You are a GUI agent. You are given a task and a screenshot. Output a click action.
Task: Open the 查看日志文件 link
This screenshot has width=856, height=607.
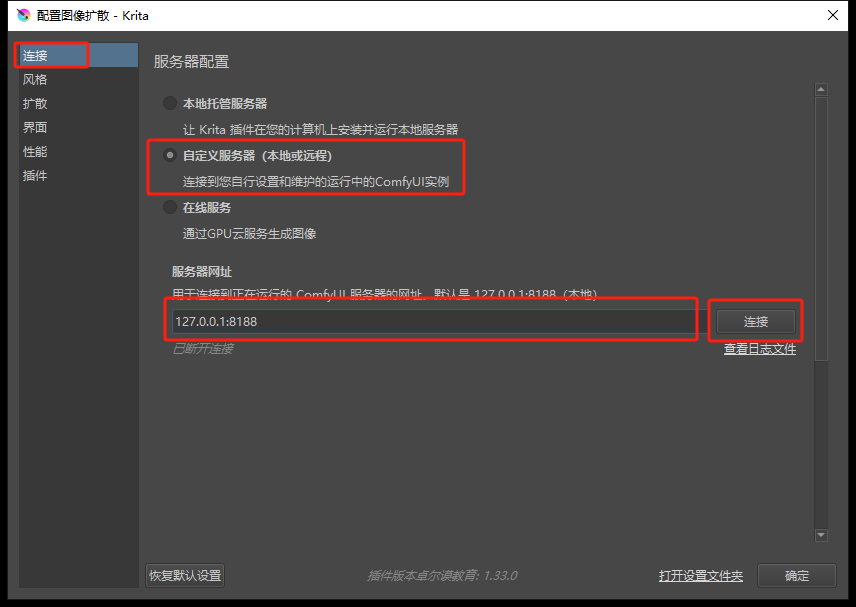pyautogui.click(x=759, y=349)
